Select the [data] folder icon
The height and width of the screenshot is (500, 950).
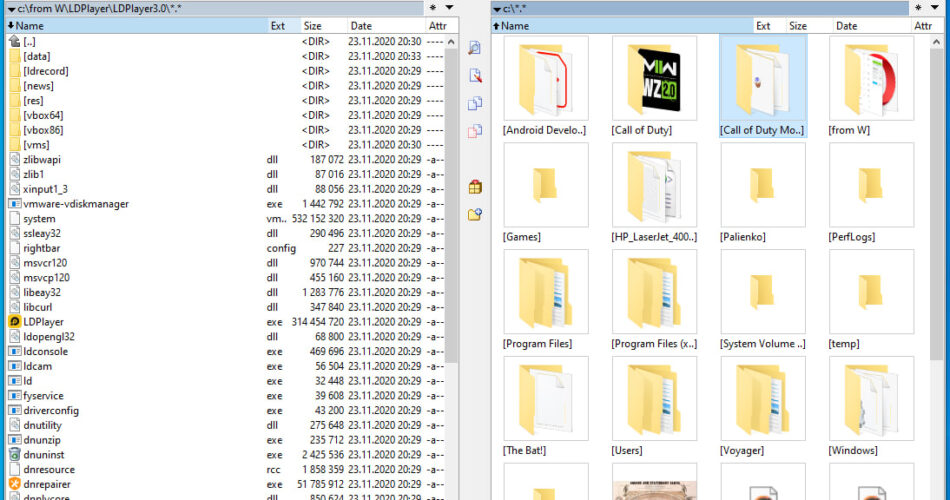coord(15,56)
